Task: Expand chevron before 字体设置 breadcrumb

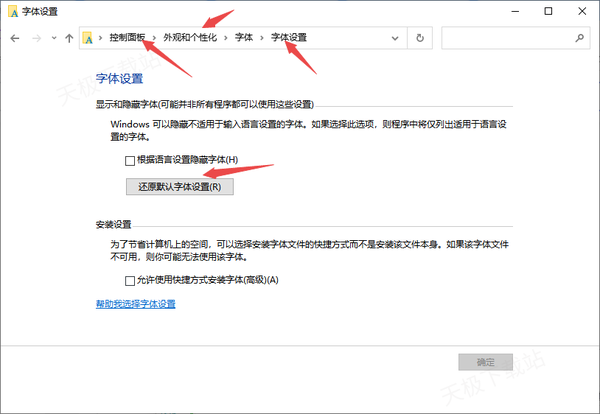Action: tap(262, 37)
